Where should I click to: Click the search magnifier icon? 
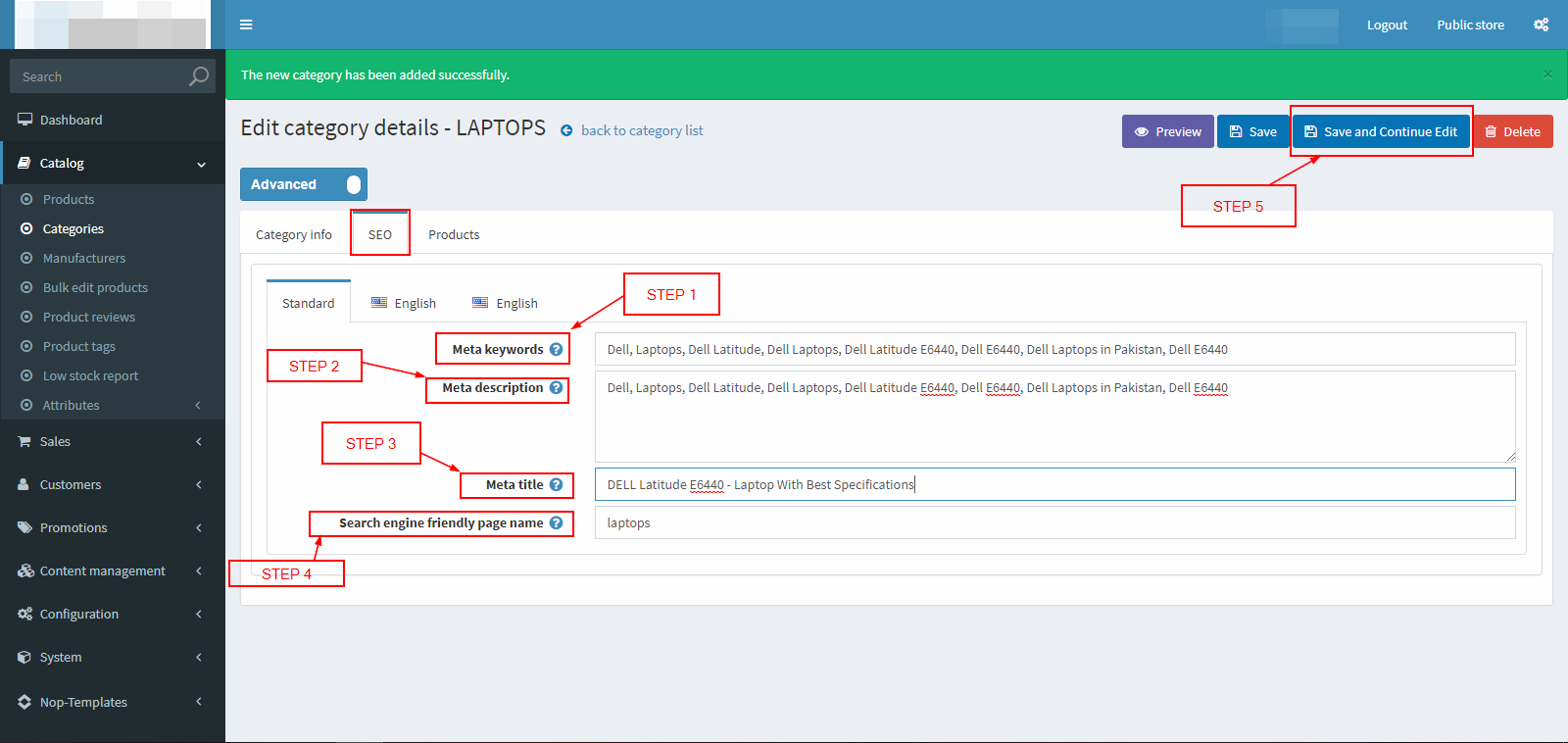pyautogui.click(x=199, y=75)
